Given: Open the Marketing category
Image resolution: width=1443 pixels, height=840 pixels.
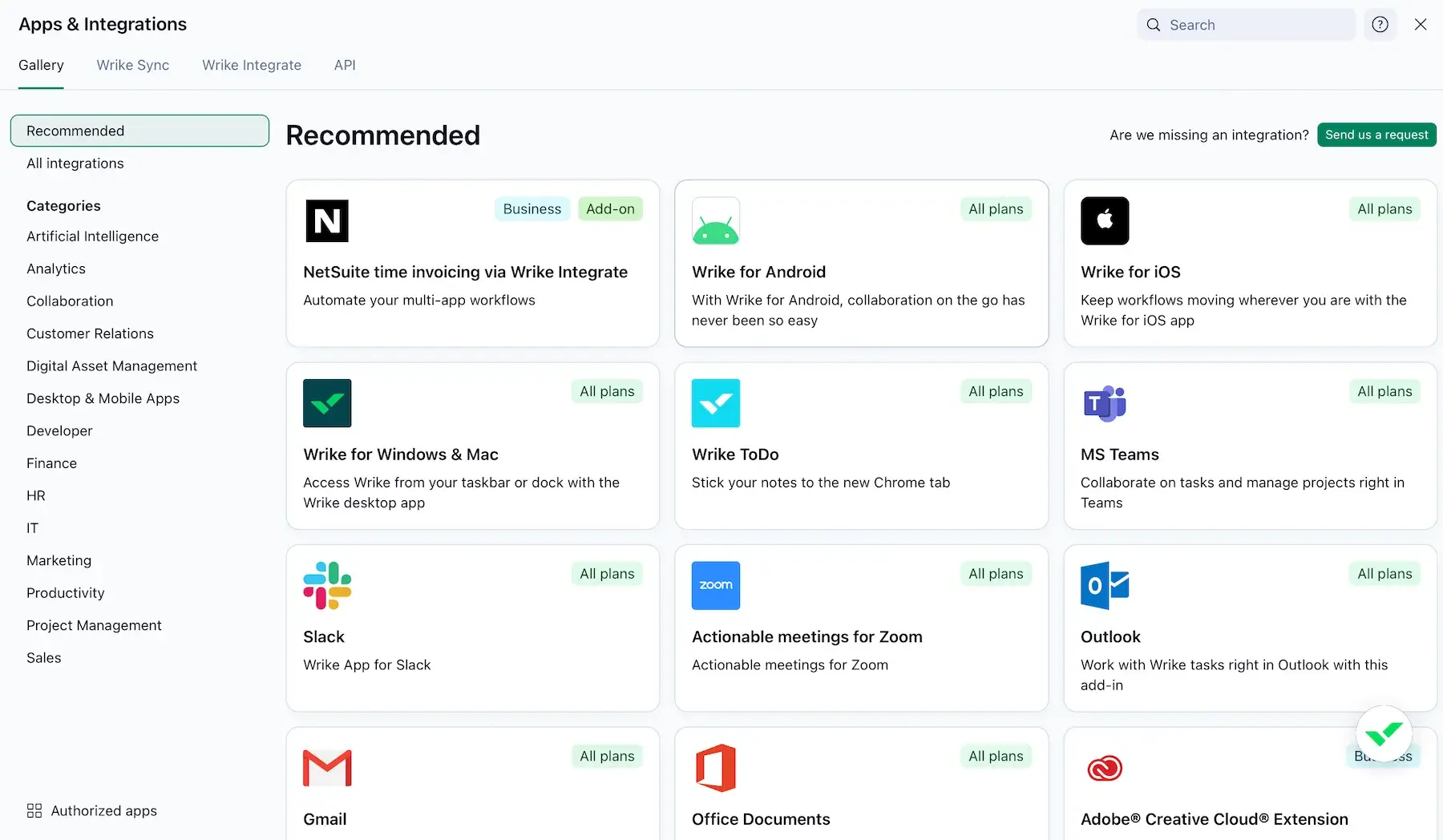Looking at the screenshot, I should (x=59, y=561).
